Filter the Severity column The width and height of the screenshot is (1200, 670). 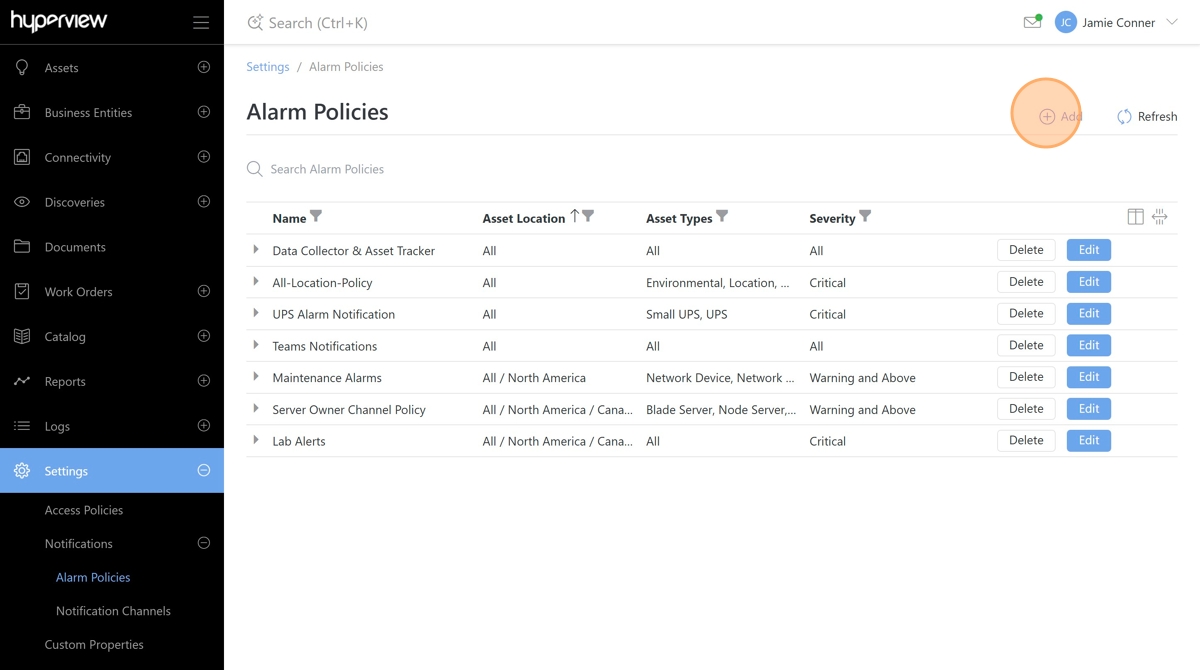[x=865, y=217]
